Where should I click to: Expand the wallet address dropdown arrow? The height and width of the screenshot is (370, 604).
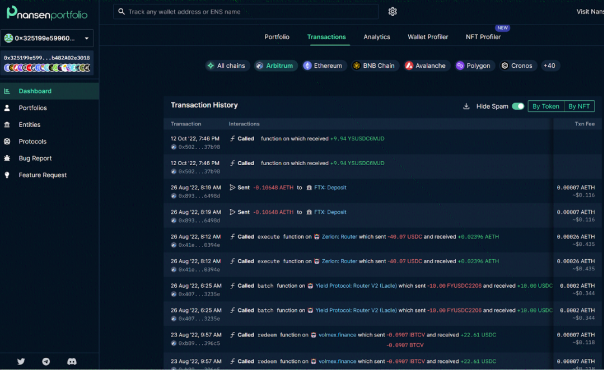point(87,38)
